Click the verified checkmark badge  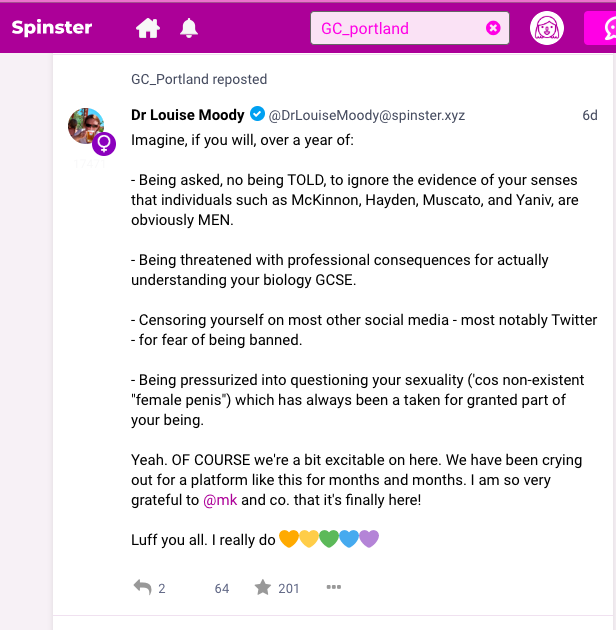point(257,114)
